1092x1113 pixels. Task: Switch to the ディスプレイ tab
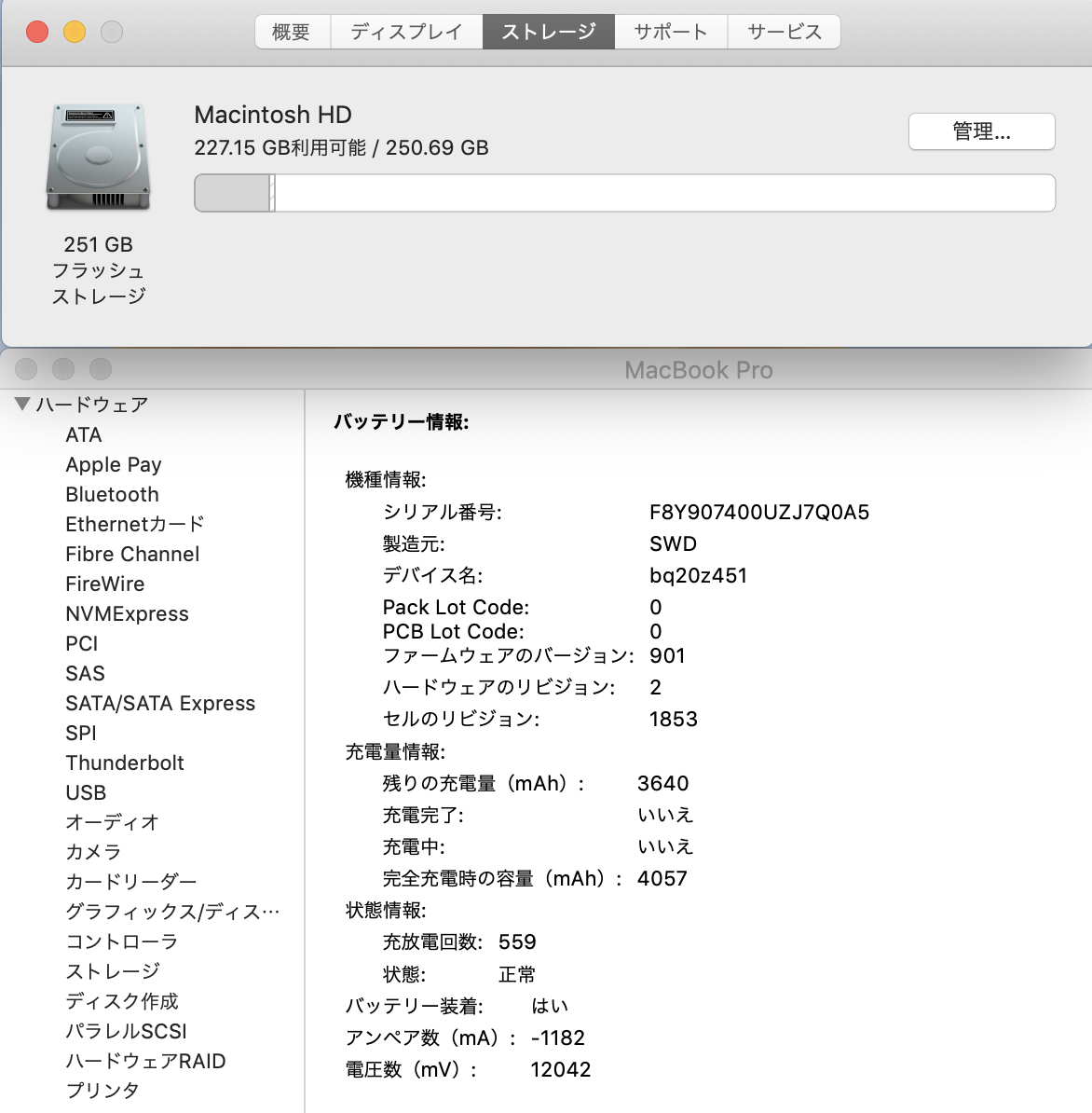pyautogui.click(x=406, y=32)
